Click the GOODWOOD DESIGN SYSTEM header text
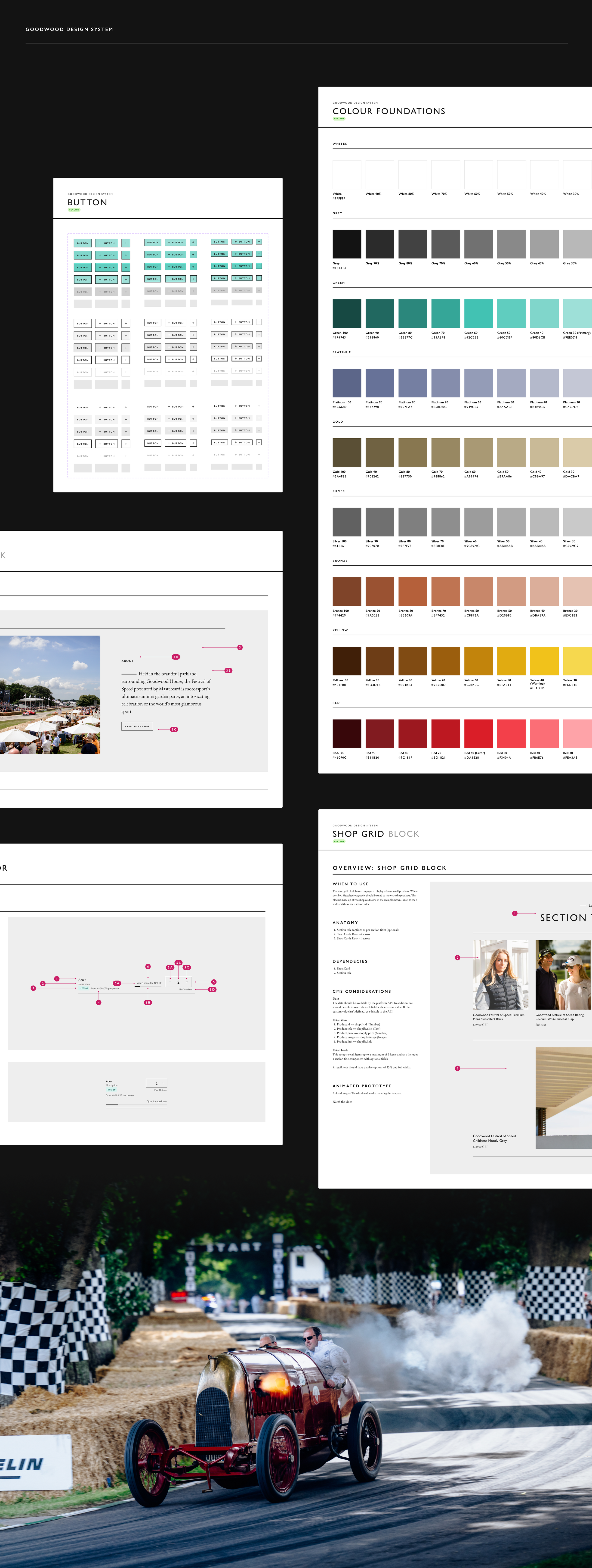592x1568 pixels. (69, 29)
